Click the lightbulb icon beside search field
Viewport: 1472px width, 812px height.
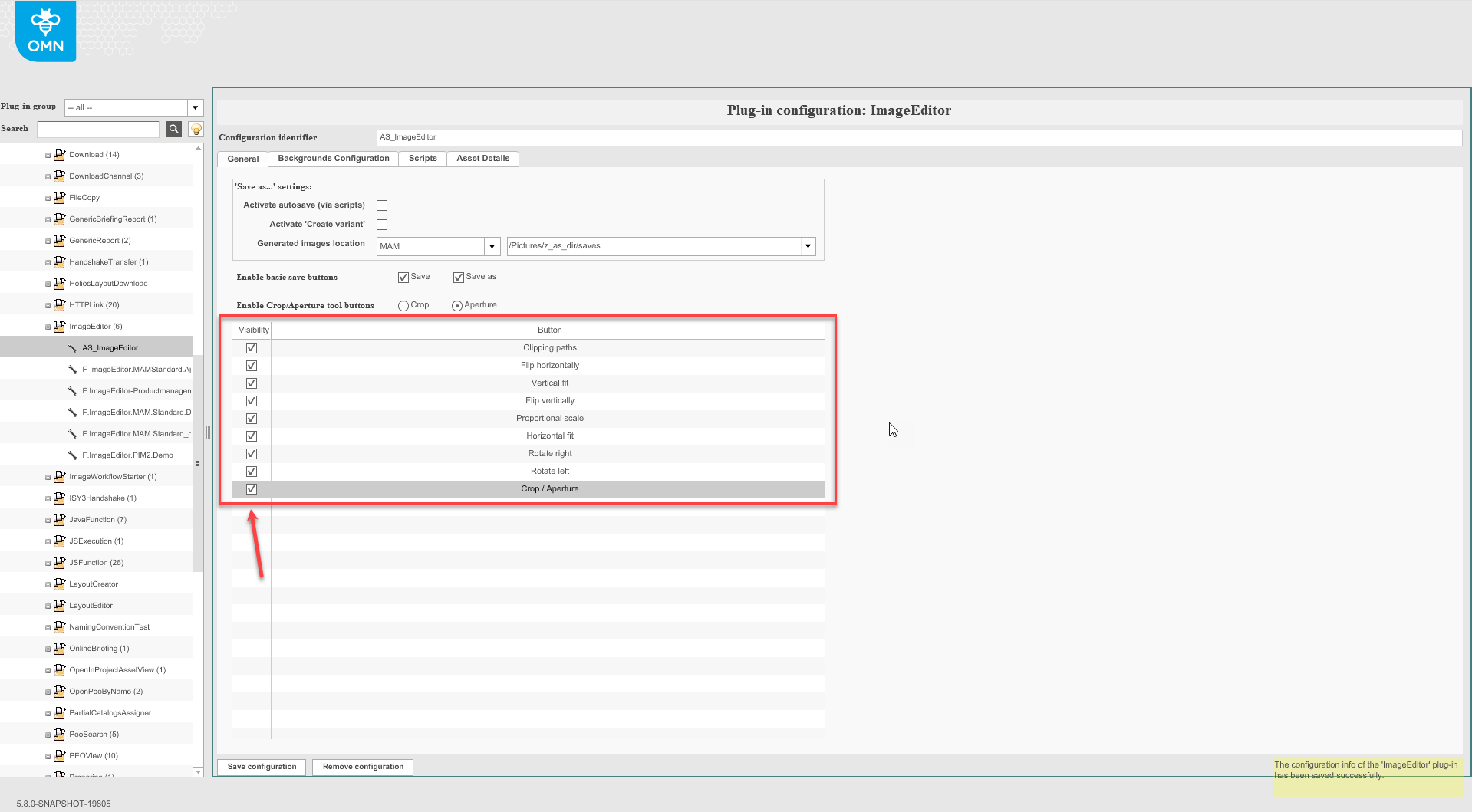(196, 129)
